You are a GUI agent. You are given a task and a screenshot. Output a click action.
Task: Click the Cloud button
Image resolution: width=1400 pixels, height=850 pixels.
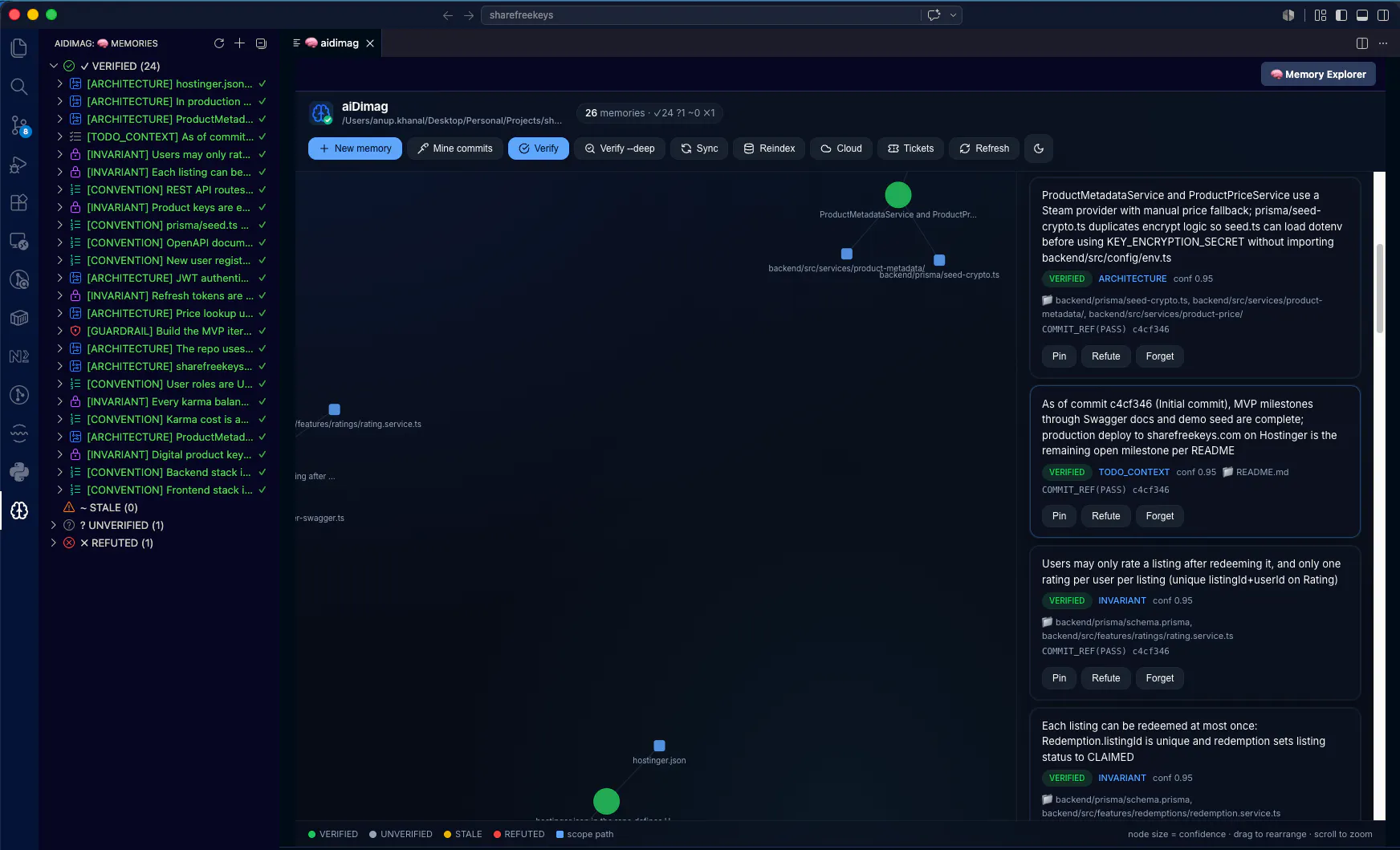[x=840, y=148]
